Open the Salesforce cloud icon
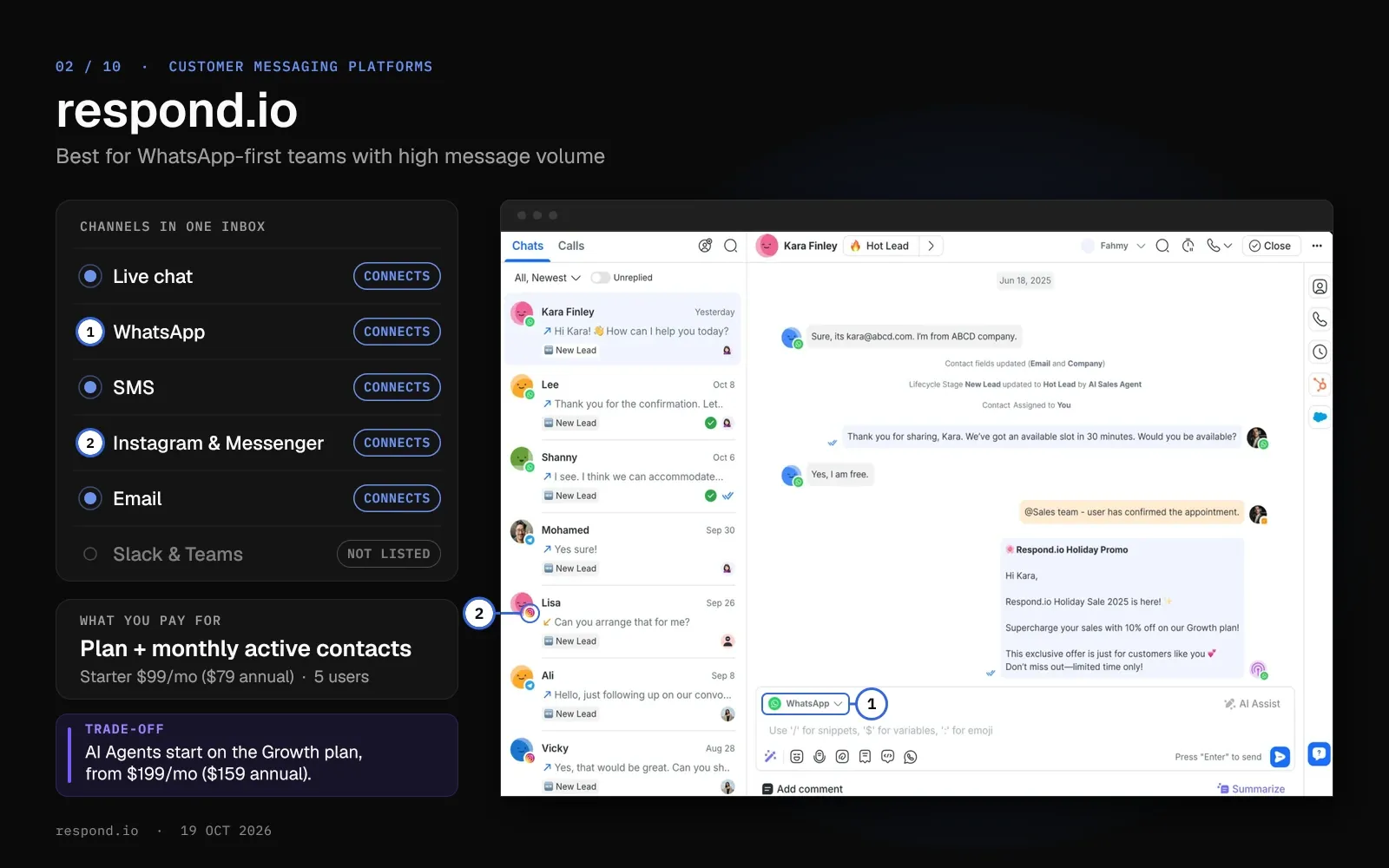The height and width of the screenshot is (868, 1389). pyautogui.click(x=1320, y=417)
